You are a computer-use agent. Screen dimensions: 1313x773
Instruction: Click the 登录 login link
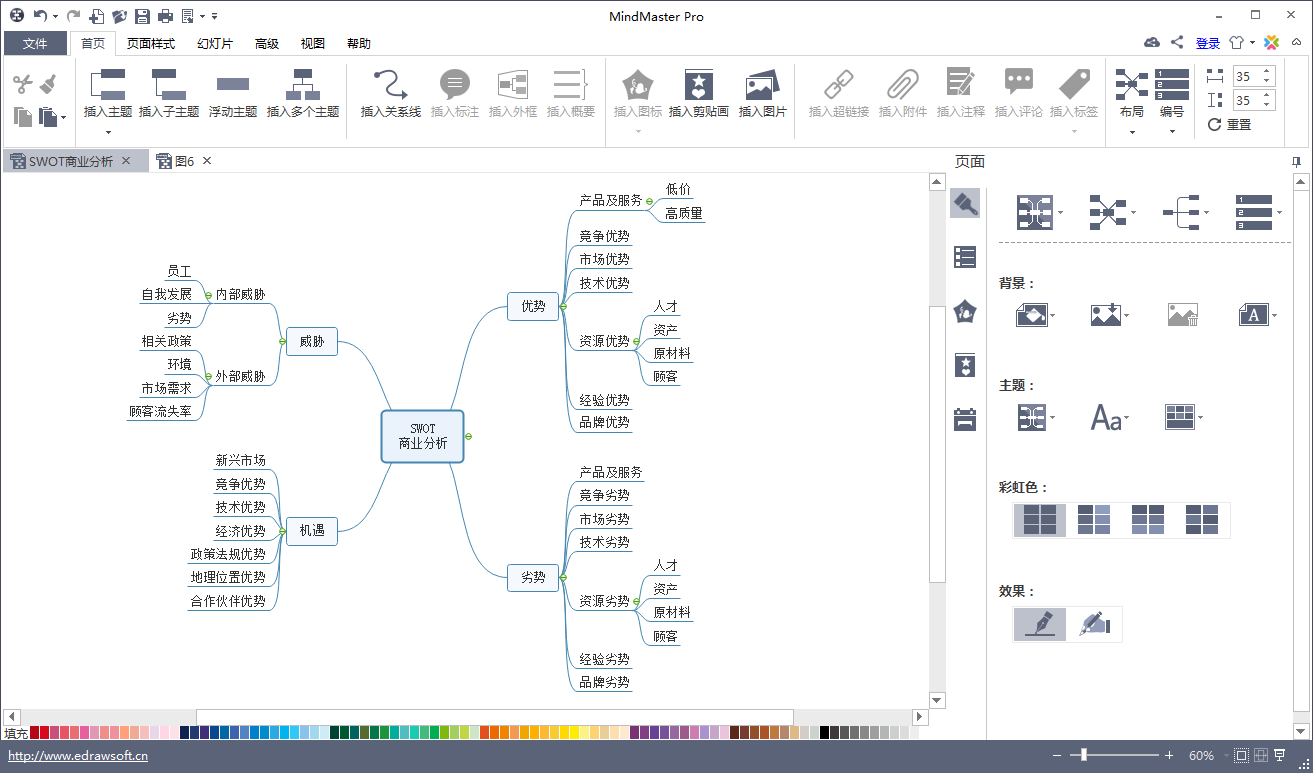click(1208, 43)
